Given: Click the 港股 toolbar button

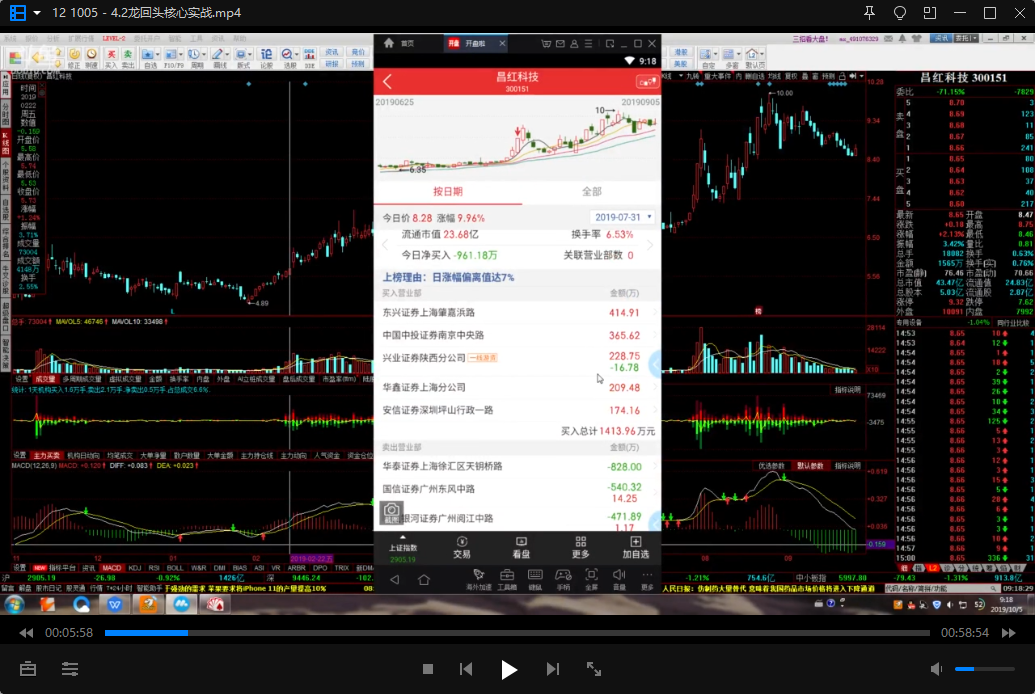Looking at the screenshot, I should pos(680,52).
